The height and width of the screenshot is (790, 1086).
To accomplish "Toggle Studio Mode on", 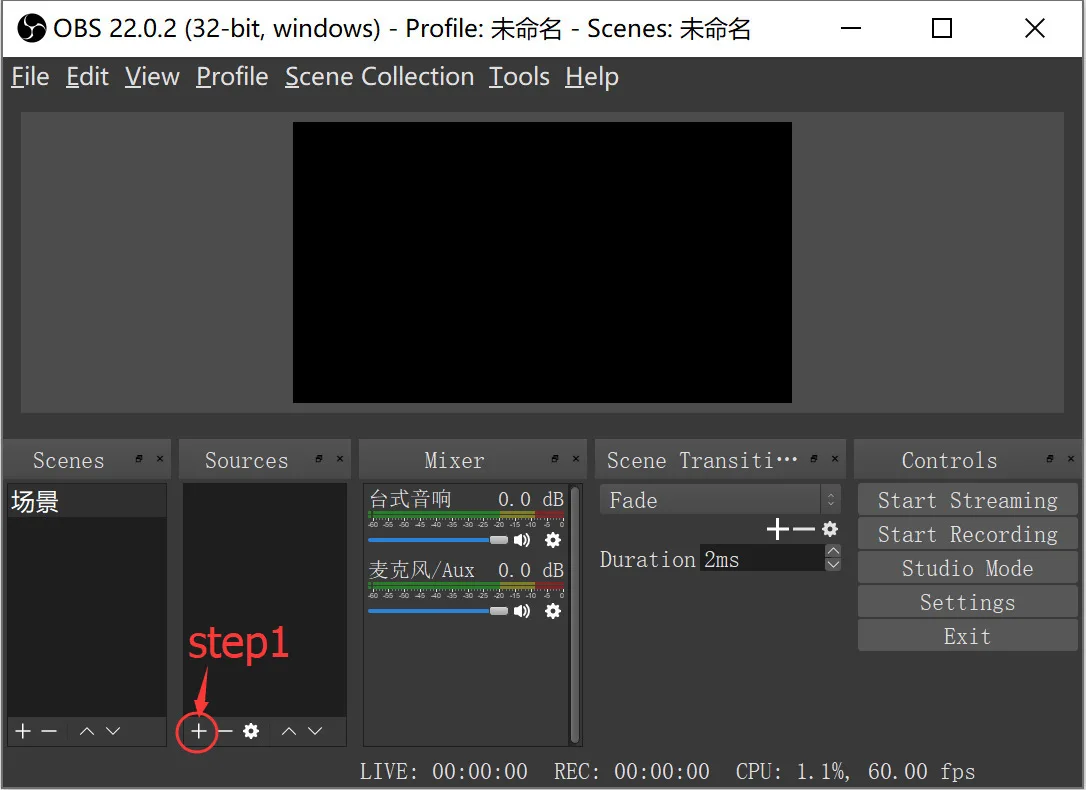I will click(x=967, y=569).
